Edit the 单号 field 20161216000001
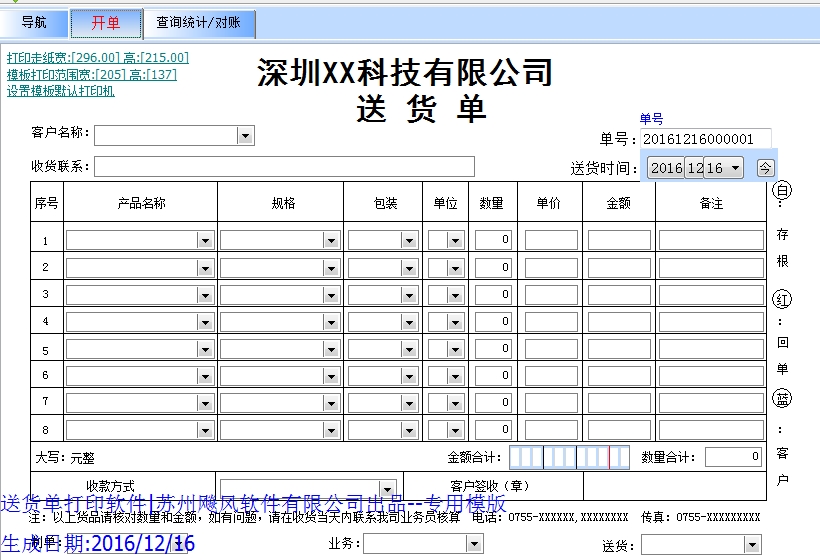The height and width of the screenshot is (560, 820). (705, 139)
